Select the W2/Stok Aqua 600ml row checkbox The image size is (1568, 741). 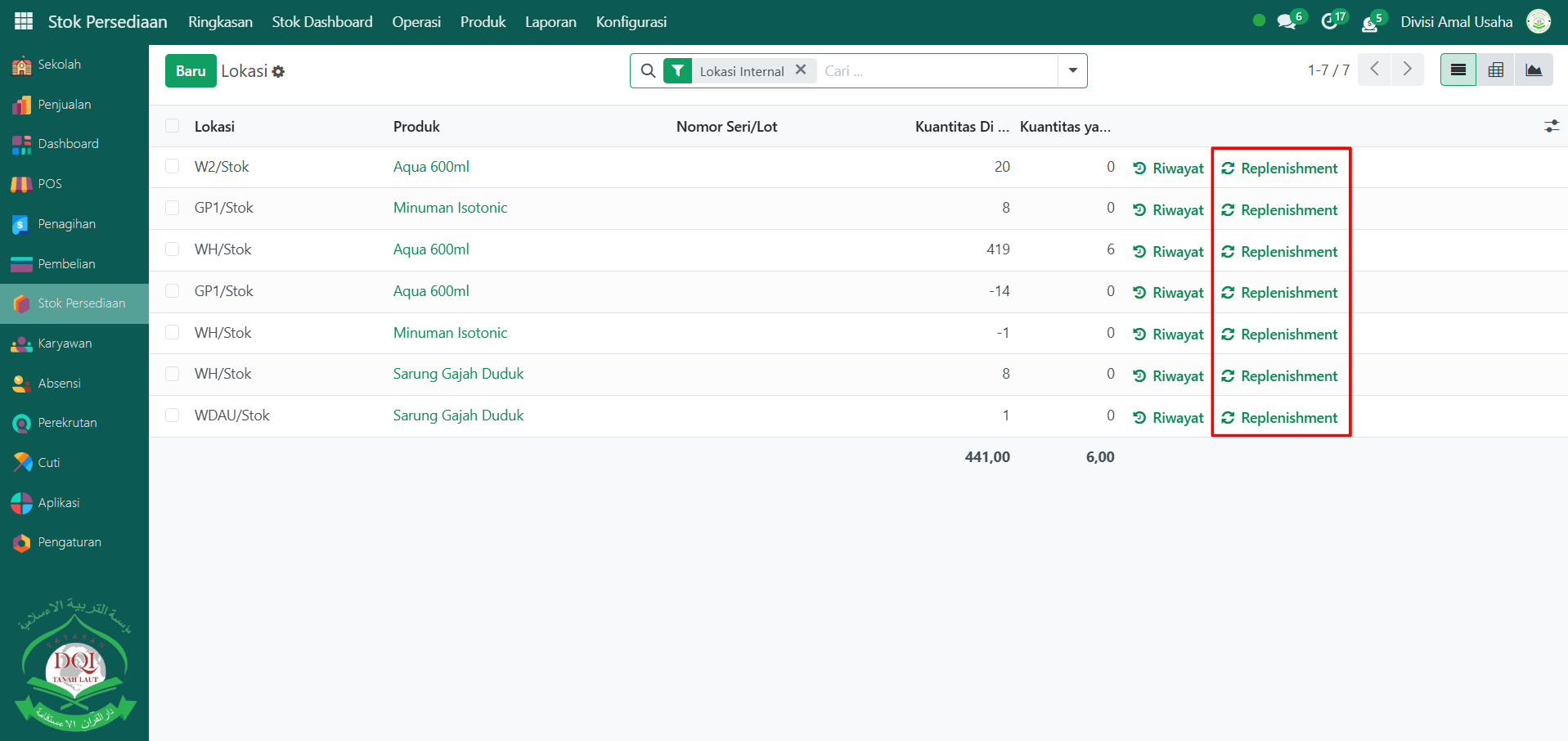(172, 167)
